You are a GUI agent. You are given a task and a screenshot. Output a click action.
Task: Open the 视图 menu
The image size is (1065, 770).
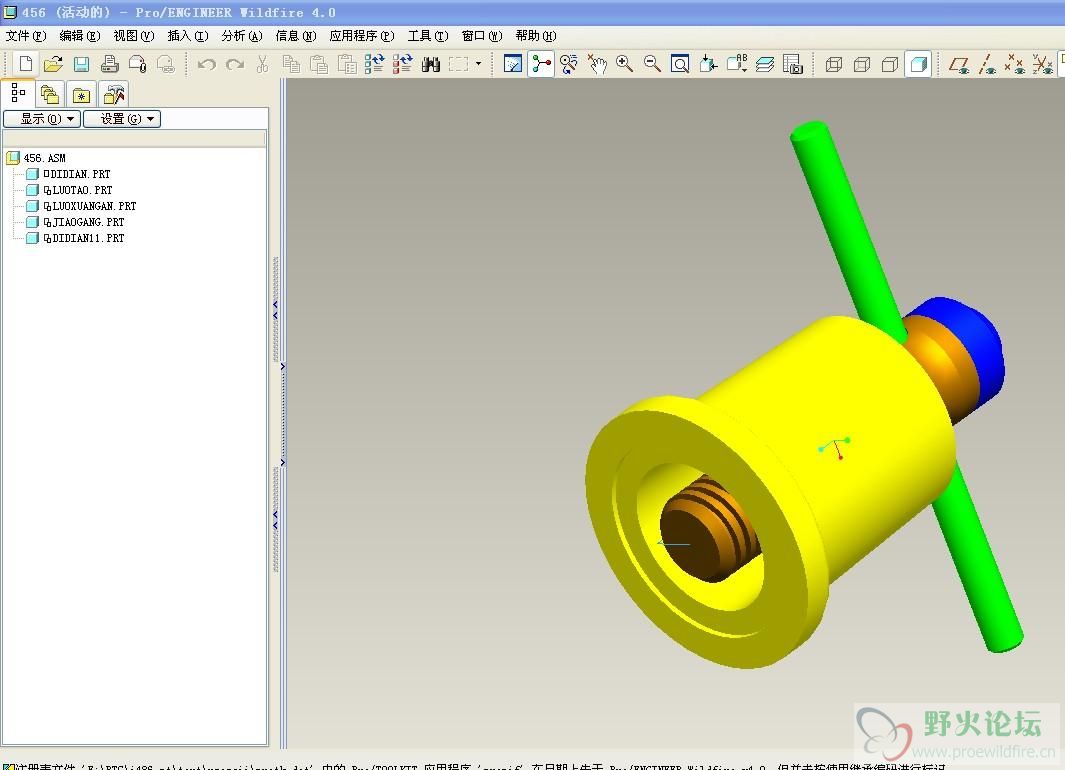click(134, 36)
